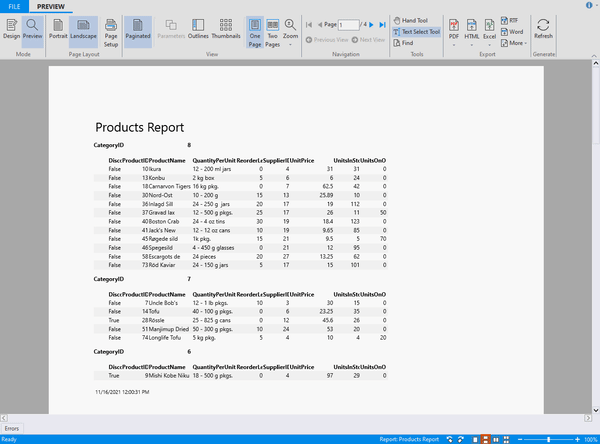Open the Find tool
The width and height of the screenshot is (600, 444).
pyautogui.click(x=405, y=43)
